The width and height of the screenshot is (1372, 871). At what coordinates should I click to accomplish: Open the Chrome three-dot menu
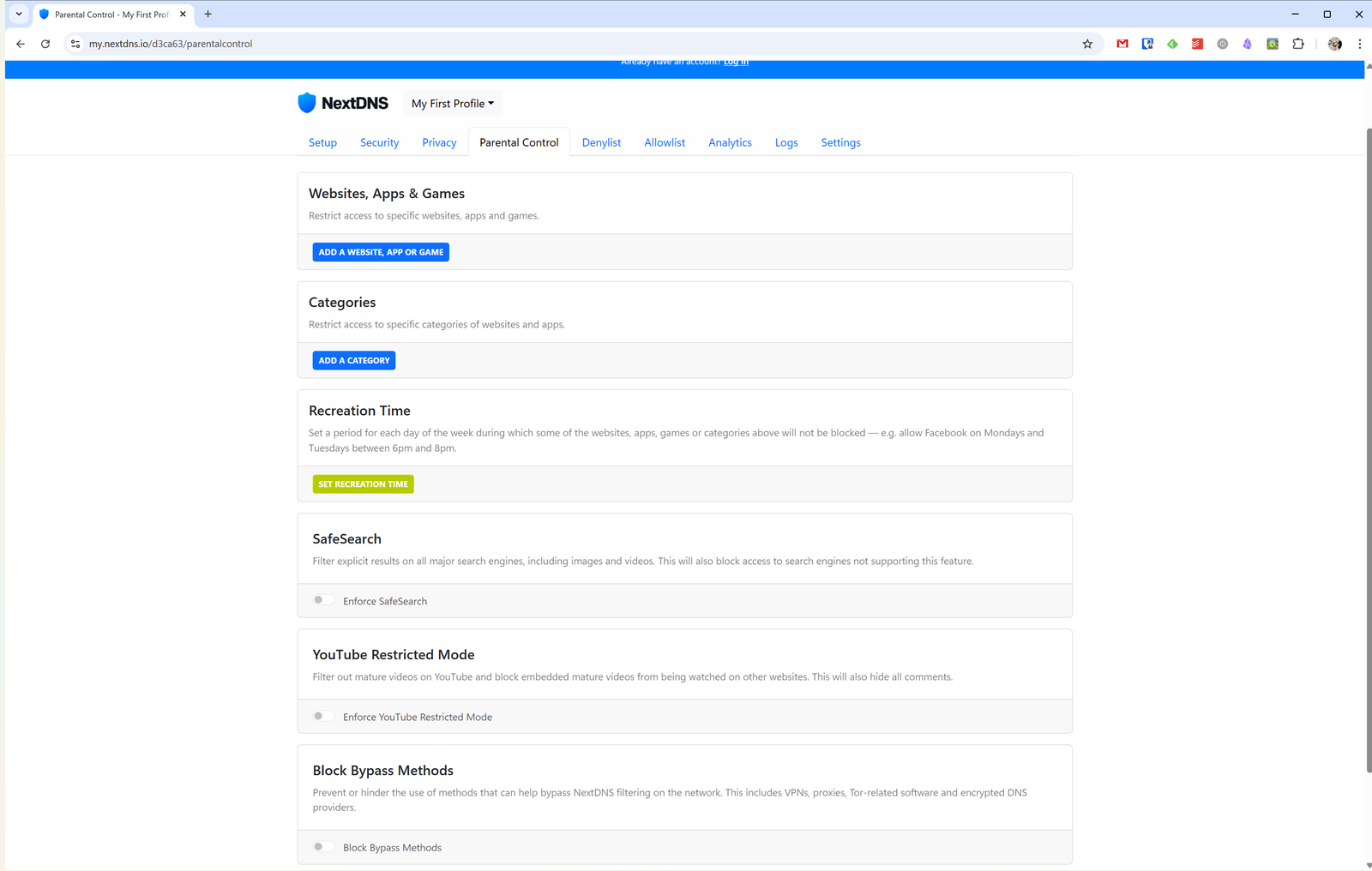(x=1359, y=44)
